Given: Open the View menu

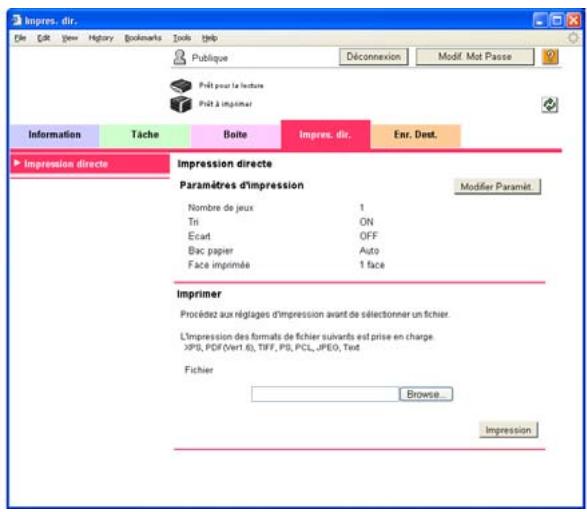Looking at the screenshot, I should point(70,38).
